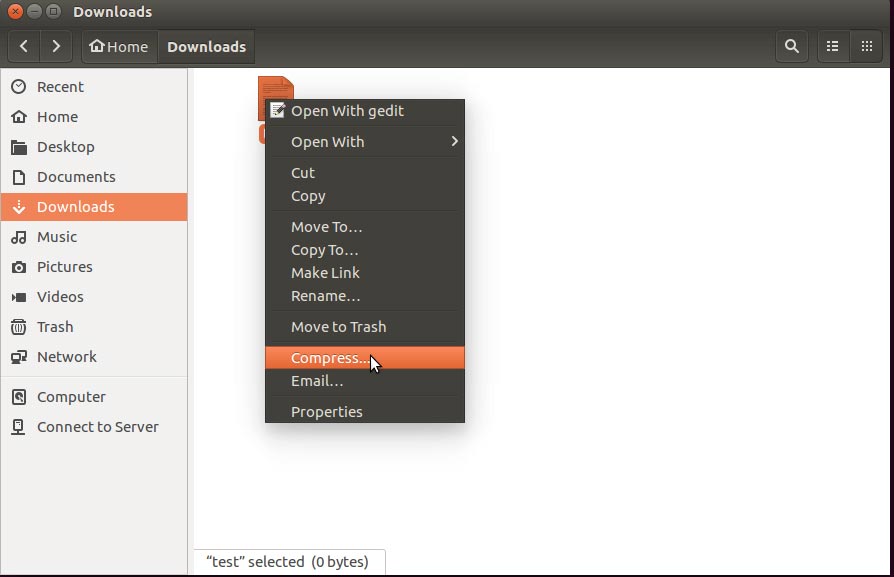The height and width of the screenshot is (577, 894).
Task: Click the Home house icon in sidebar
Action: tap(19, 117)
